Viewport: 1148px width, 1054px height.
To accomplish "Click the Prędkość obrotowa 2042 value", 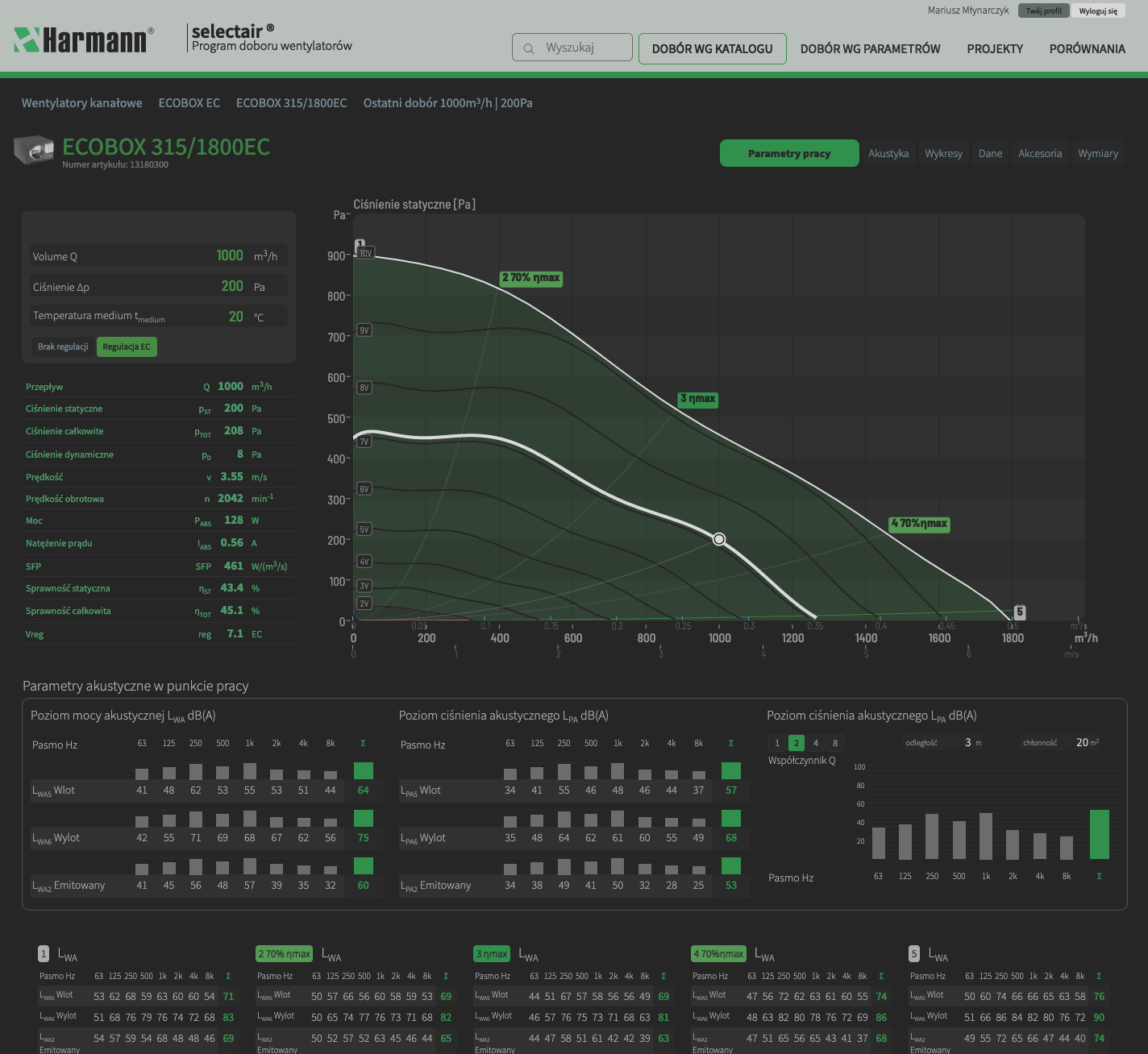I will [x=231, y=498].
